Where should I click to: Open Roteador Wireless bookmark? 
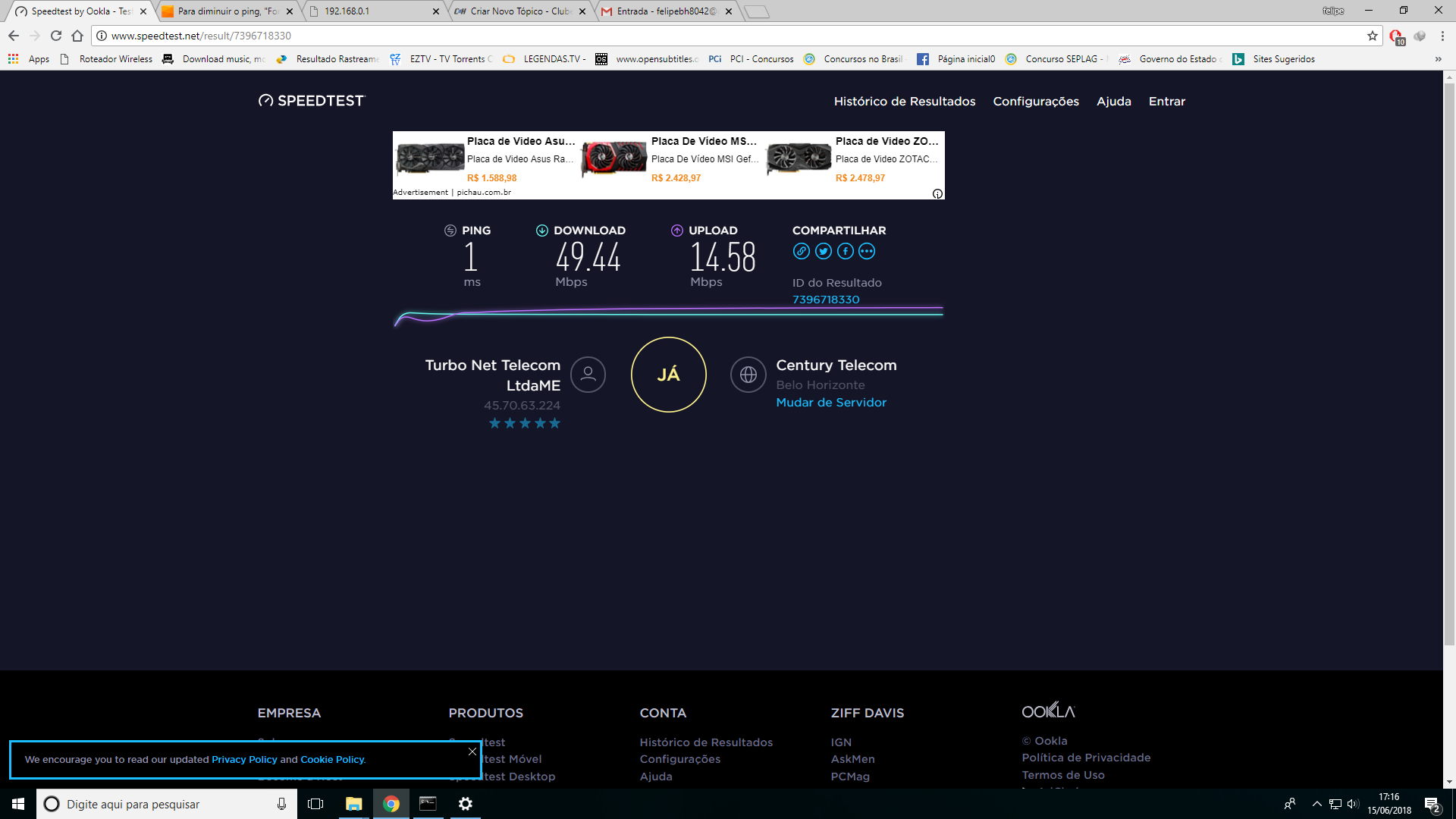[105, 59]
